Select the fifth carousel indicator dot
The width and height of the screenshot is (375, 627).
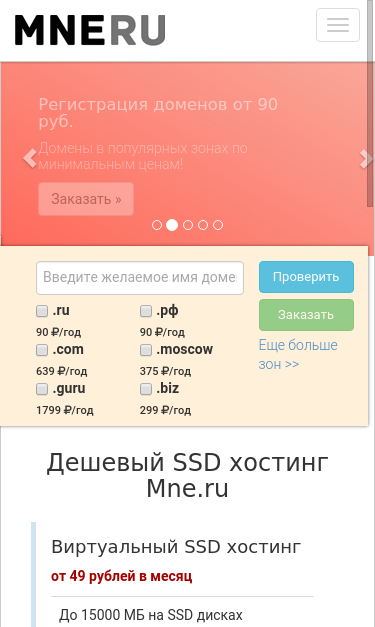click(x=218, y=225)
